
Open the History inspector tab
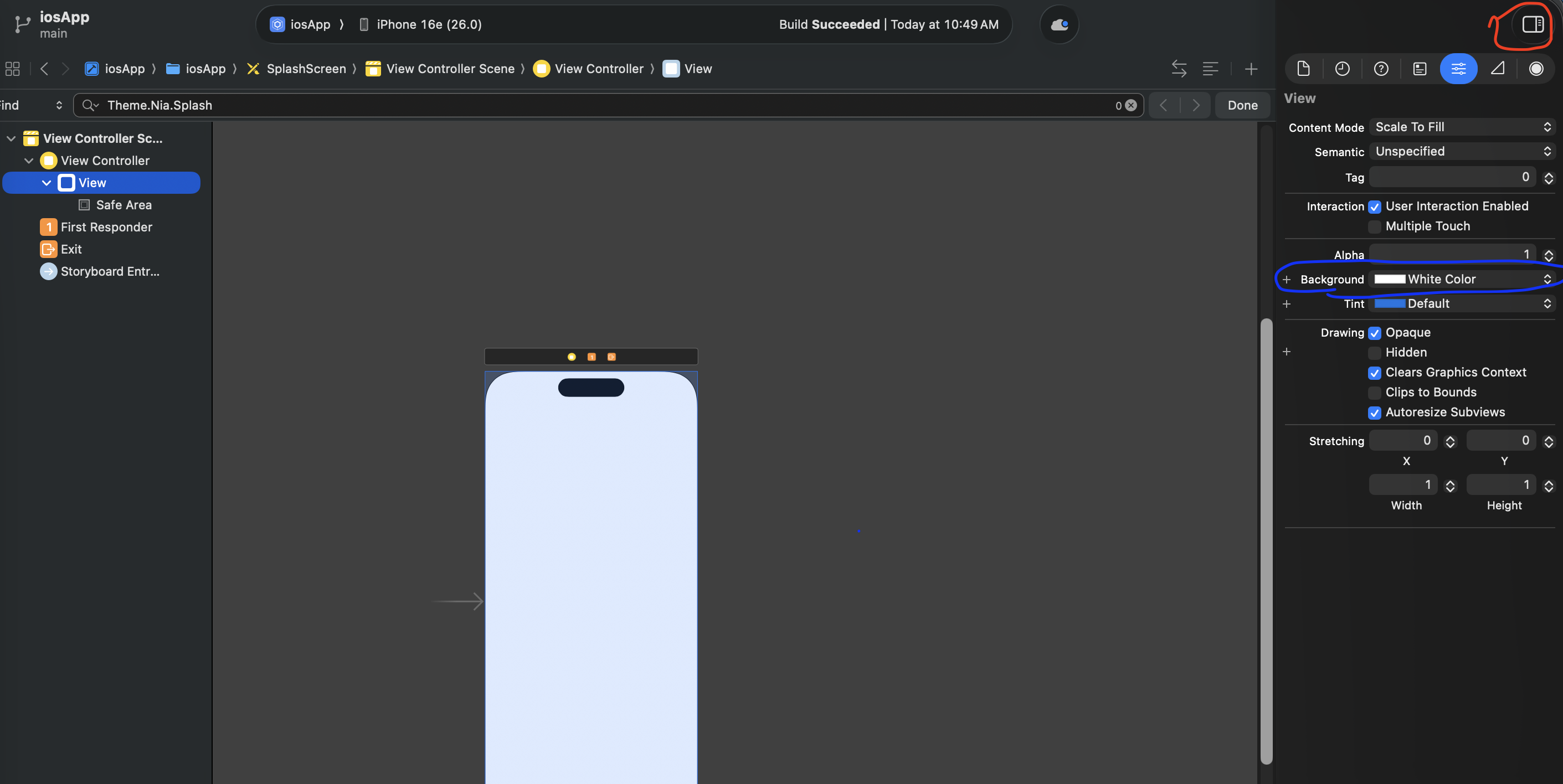(x=1341, y=69)
